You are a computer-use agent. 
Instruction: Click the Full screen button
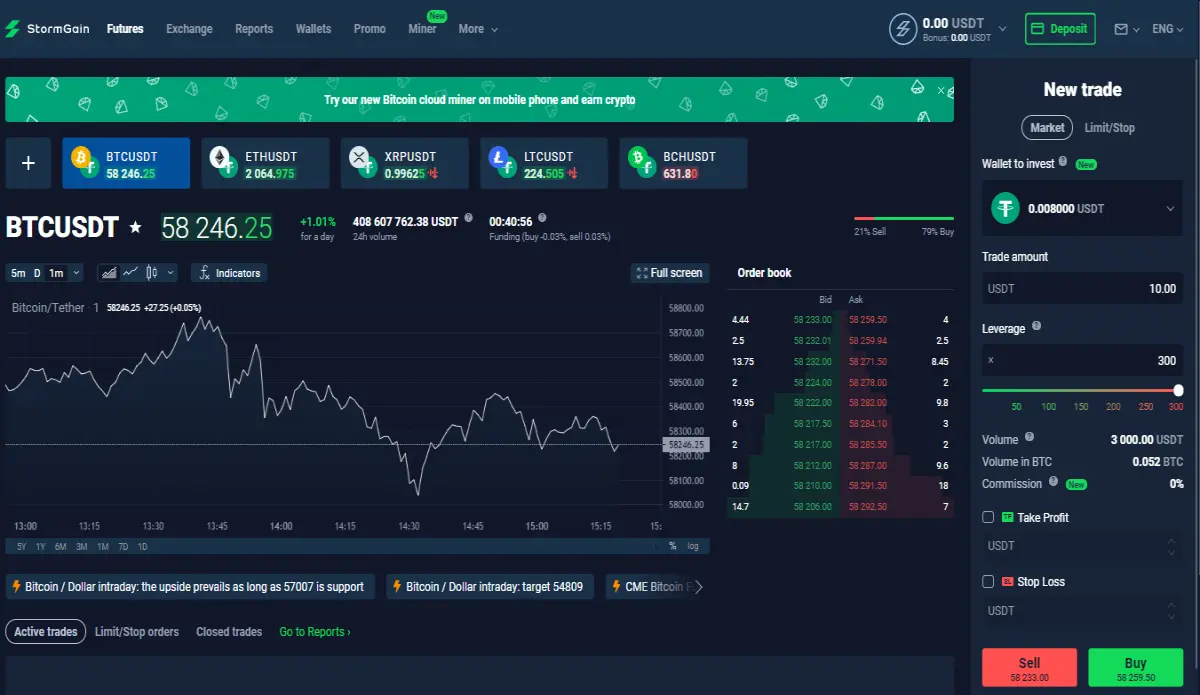669,273
